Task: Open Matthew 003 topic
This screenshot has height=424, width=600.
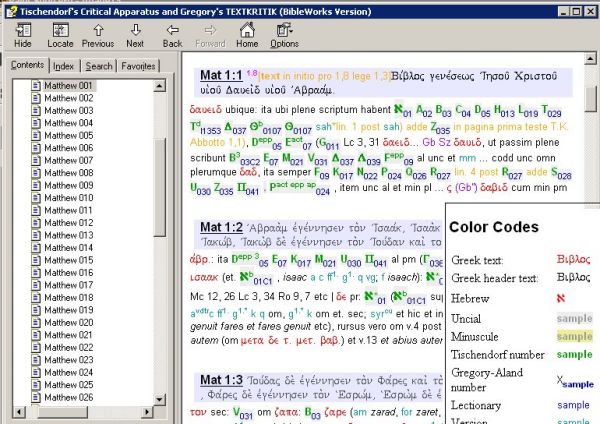Action: click(x=68, y=110)
